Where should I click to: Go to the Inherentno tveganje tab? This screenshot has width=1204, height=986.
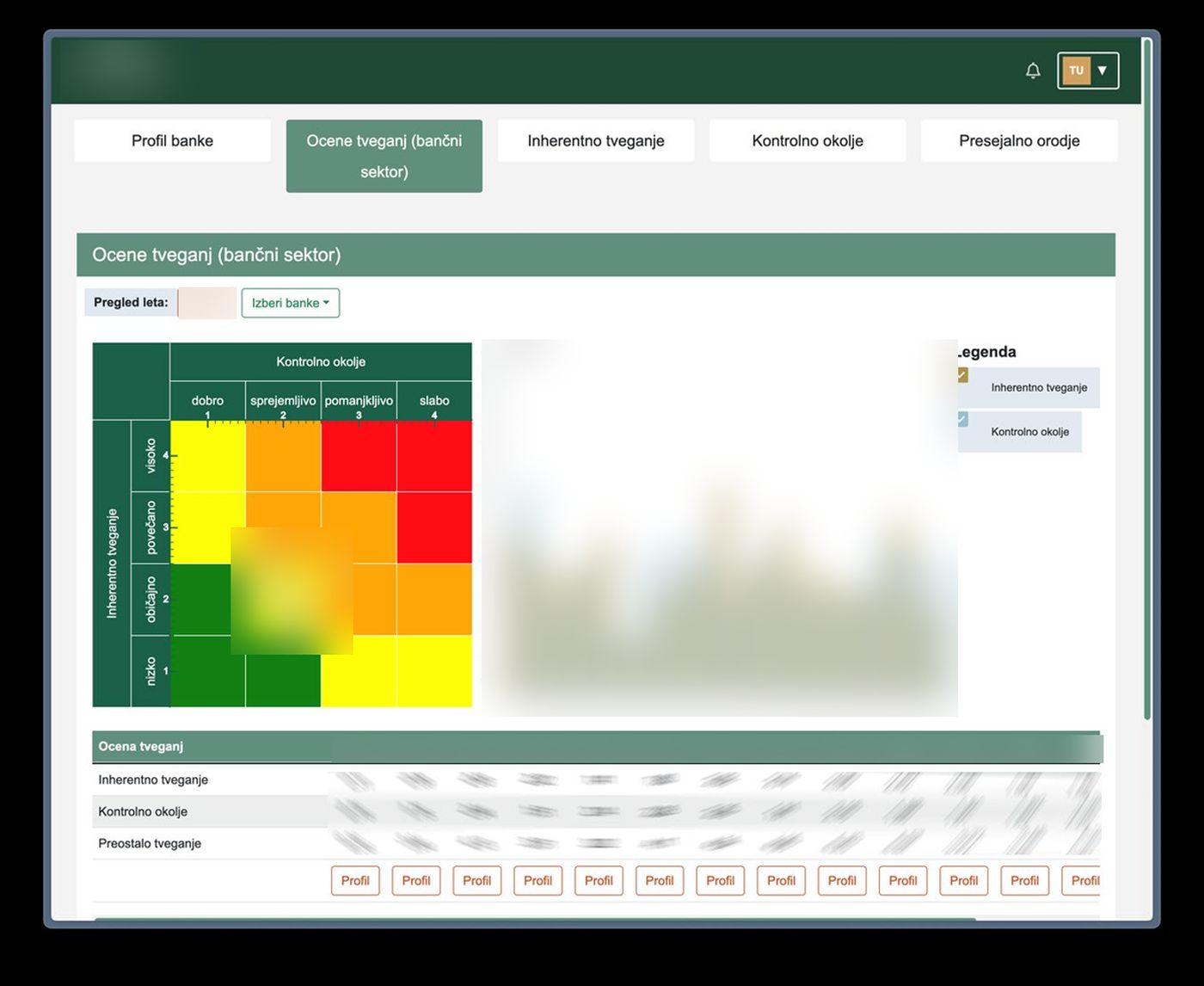click(596, 141)
